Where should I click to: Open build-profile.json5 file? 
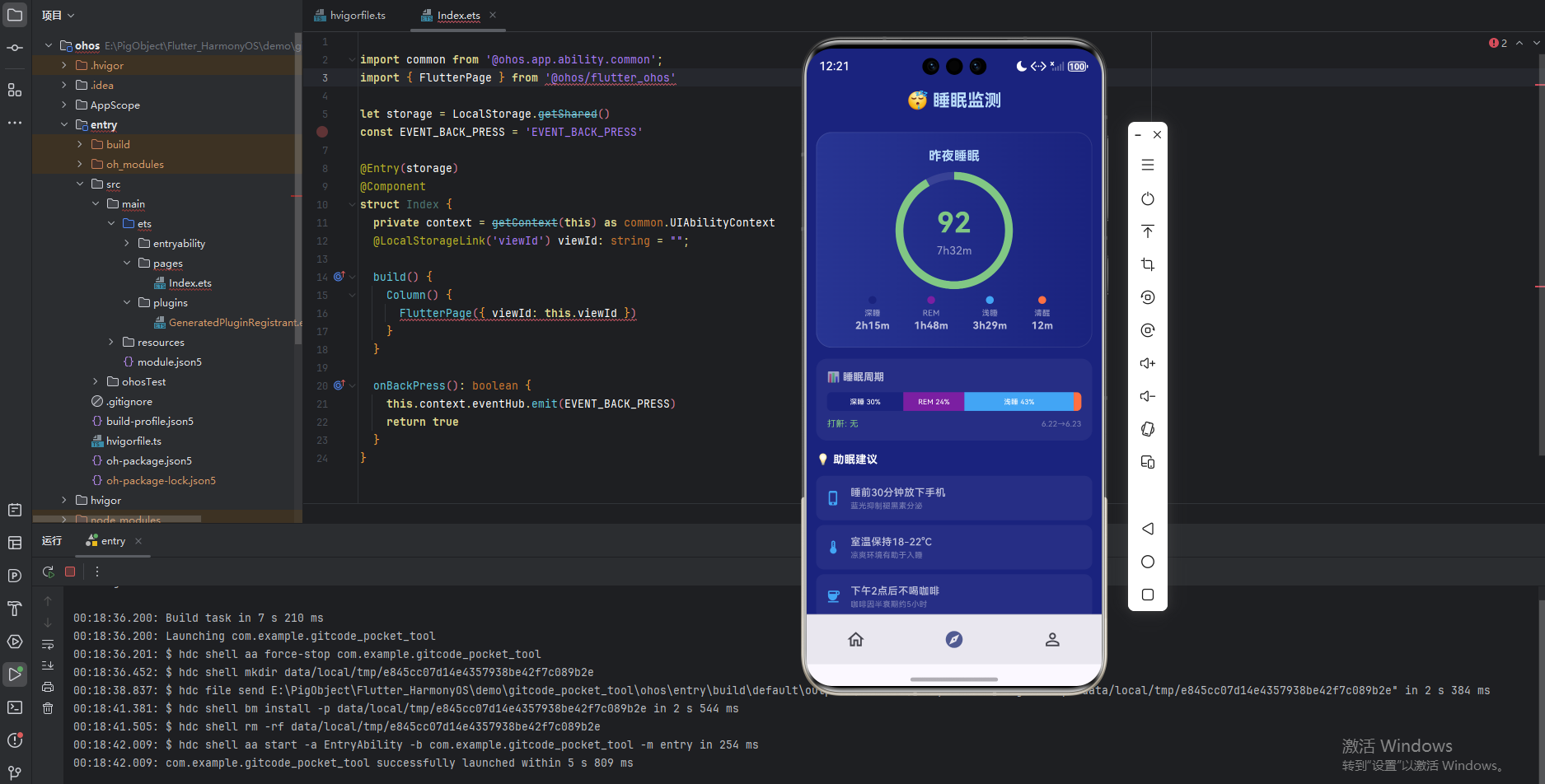click(x=143, y=422)
